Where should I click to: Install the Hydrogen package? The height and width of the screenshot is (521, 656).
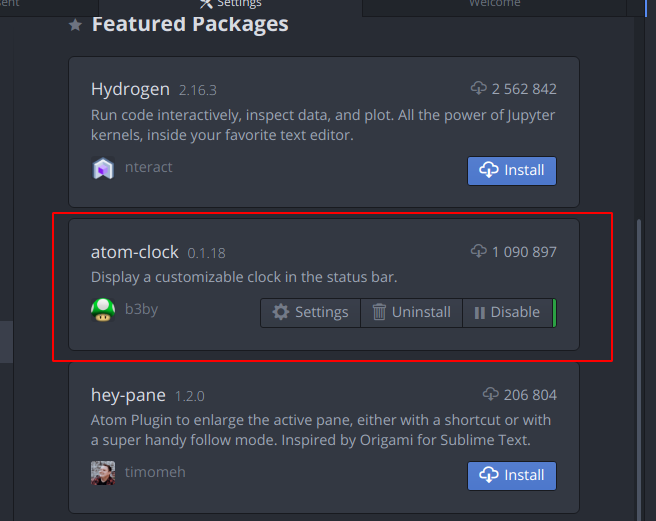pos(512,171)
